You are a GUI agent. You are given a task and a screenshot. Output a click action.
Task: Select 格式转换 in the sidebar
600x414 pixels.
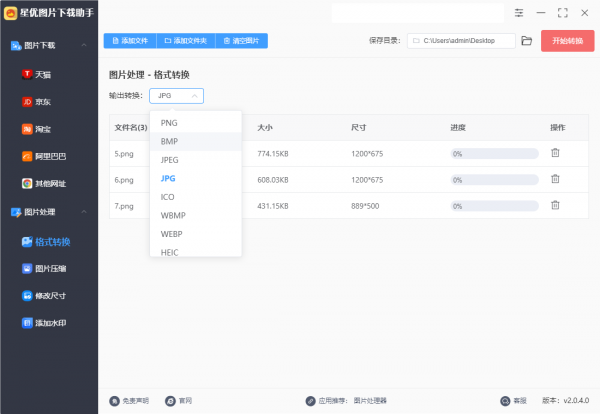coord(46,242)
